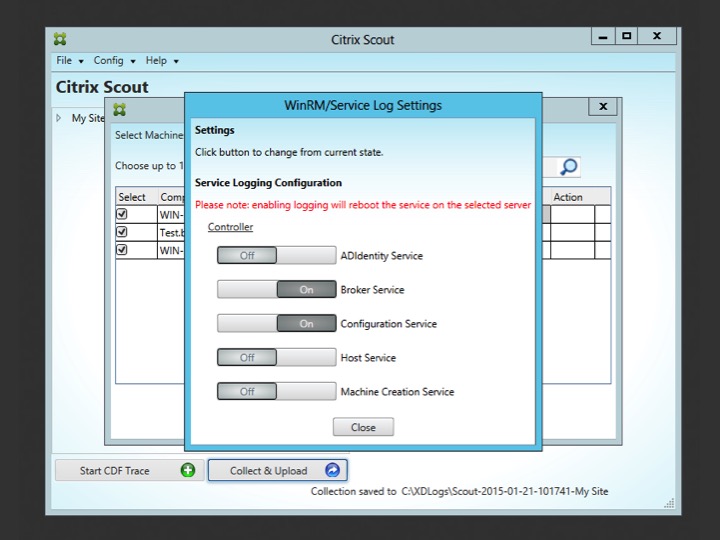Uncheck the third machine row checkbox
The height and width of the screenshot is (540, 720).
[x=122, y=250]
